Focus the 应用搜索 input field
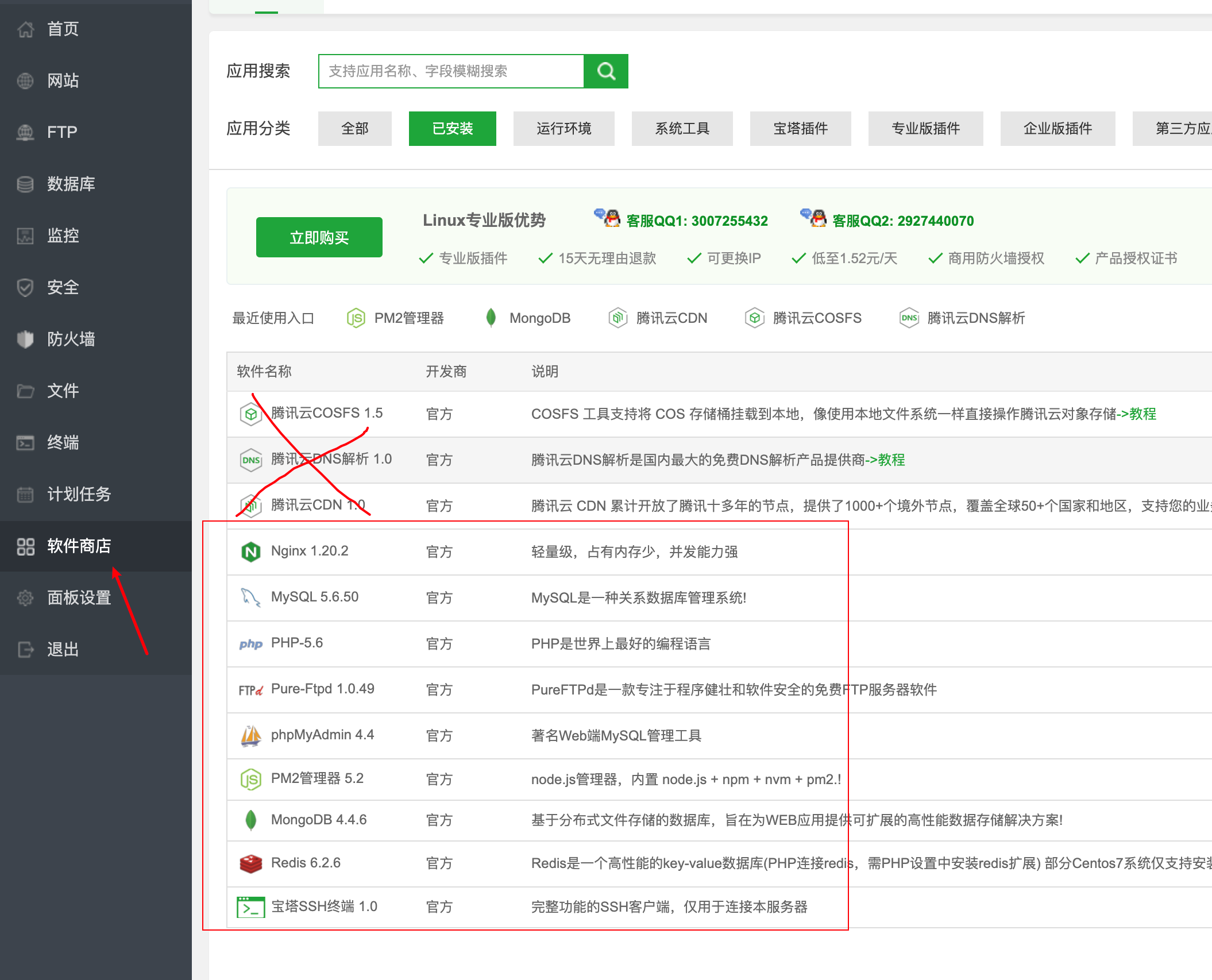The image size is (1212, 980). (451, 71)
